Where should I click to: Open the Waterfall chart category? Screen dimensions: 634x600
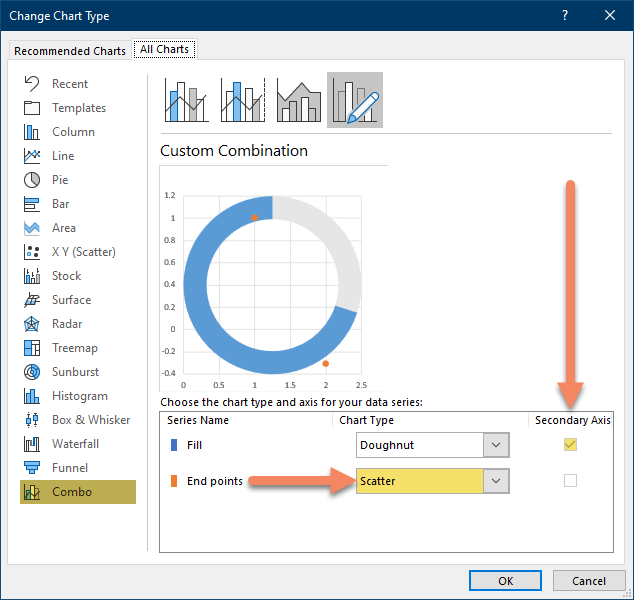[74, 444]
